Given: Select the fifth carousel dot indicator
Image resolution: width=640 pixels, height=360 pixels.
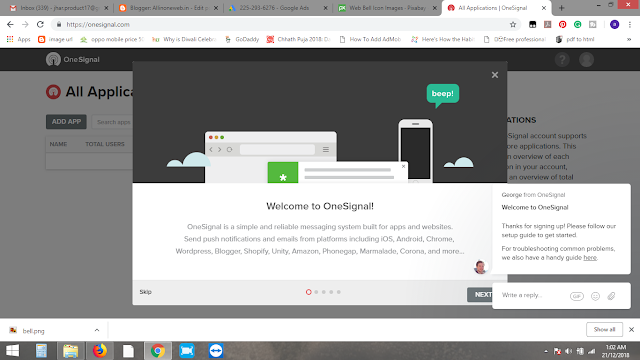Looking at the screenshot, I should (339, 292).
